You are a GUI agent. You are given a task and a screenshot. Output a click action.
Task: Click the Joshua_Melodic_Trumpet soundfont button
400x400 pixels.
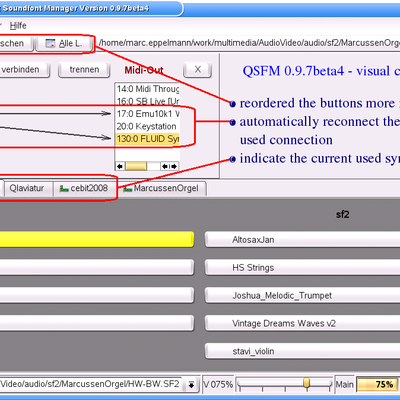pos(302,296)
